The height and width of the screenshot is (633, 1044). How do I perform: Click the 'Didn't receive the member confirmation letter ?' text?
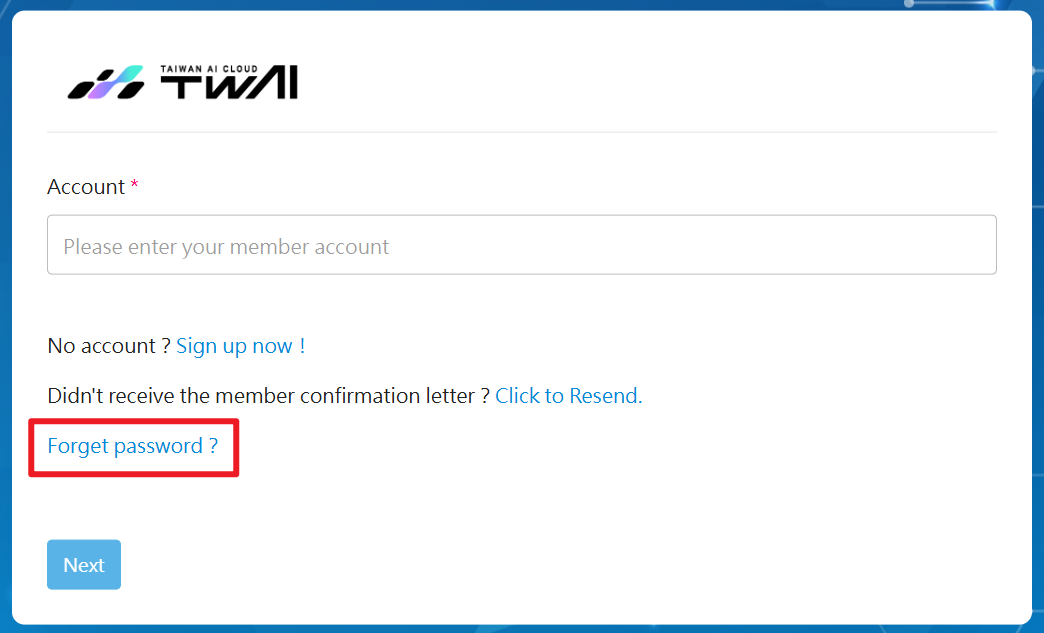268,396
